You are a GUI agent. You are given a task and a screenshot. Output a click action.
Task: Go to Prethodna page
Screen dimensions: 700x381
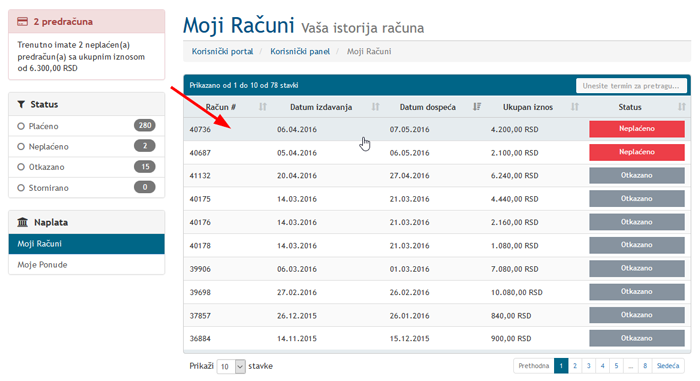tap(533, 366)
